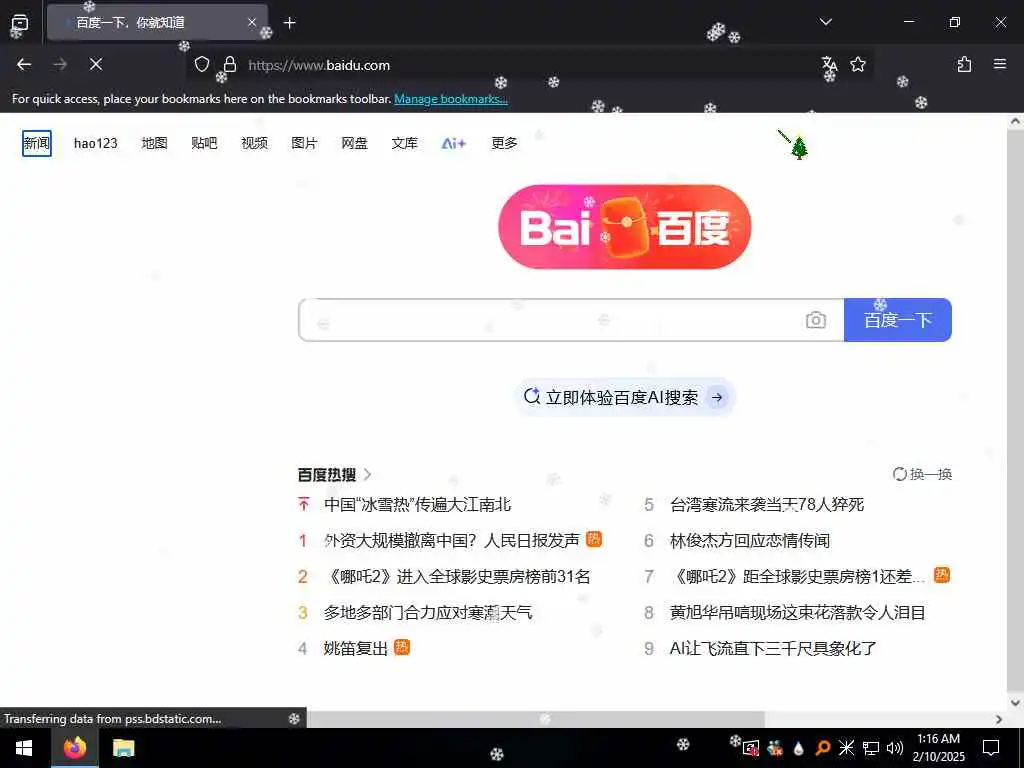Image resolution: width=1024 pixels, height=768 pixels.
Task: Open the tracking protection shield icon
Action: (x=202, y=64)
